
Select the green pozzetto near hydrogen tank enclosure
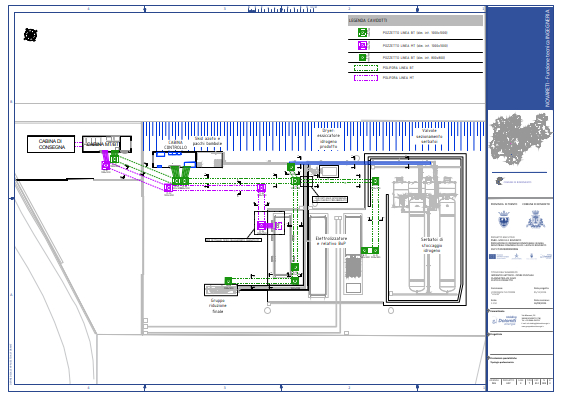pyautogui.click(x=375, y=181)
